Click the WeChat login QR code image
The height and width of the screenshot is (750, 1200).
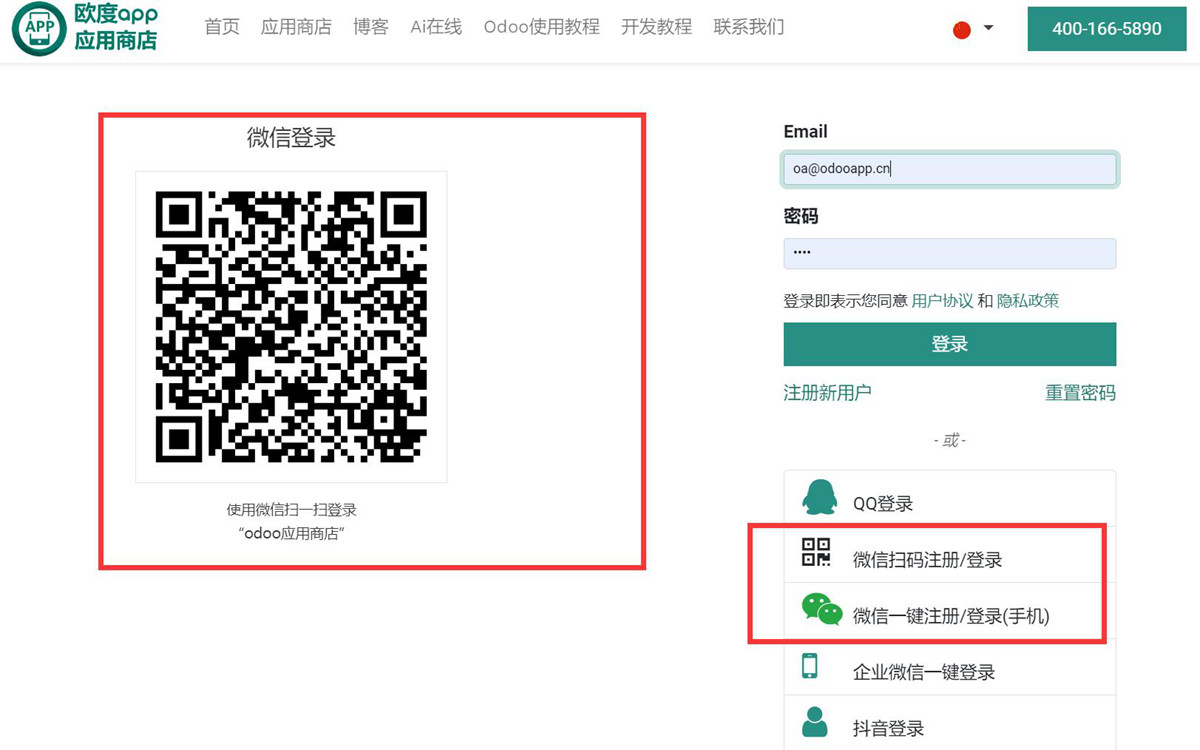(291, 326)
